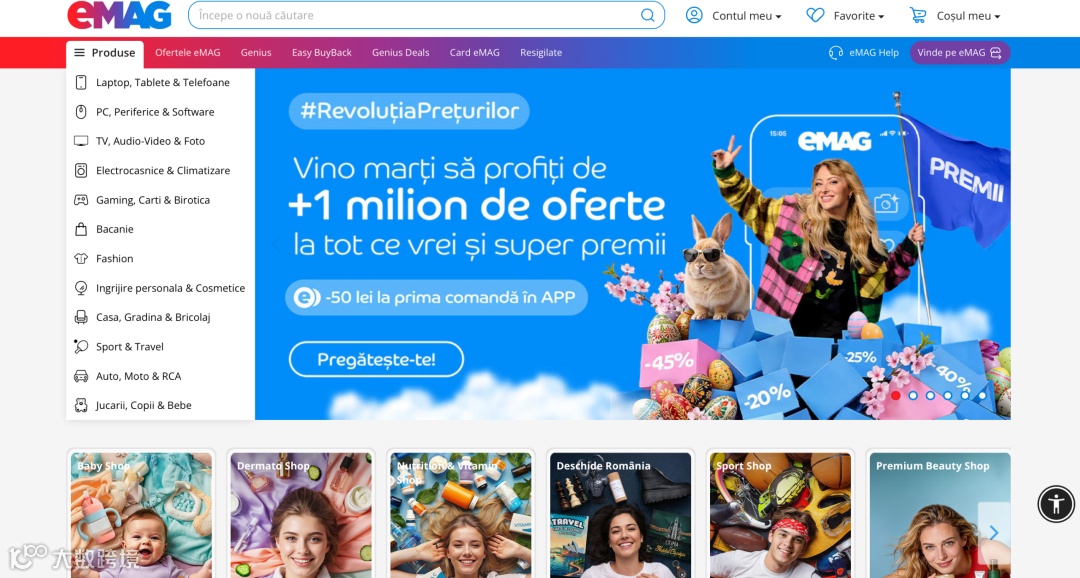Click the Pregătește-te! button
Screen dimensions: 1080x578
click(x=376, y=359)
